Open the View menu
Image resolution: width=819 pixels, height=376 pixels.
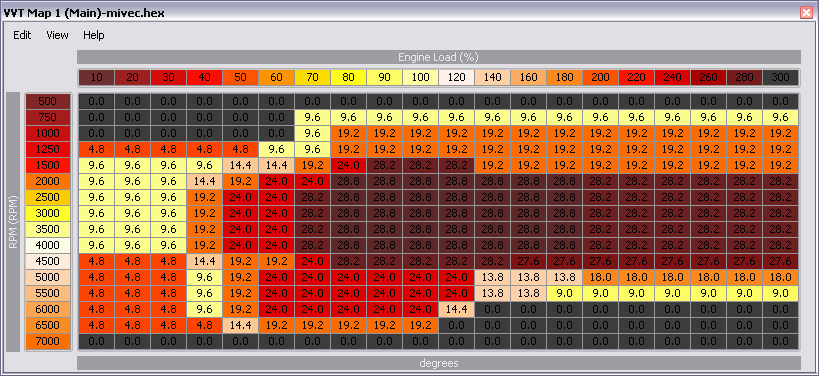pos(57,35)
